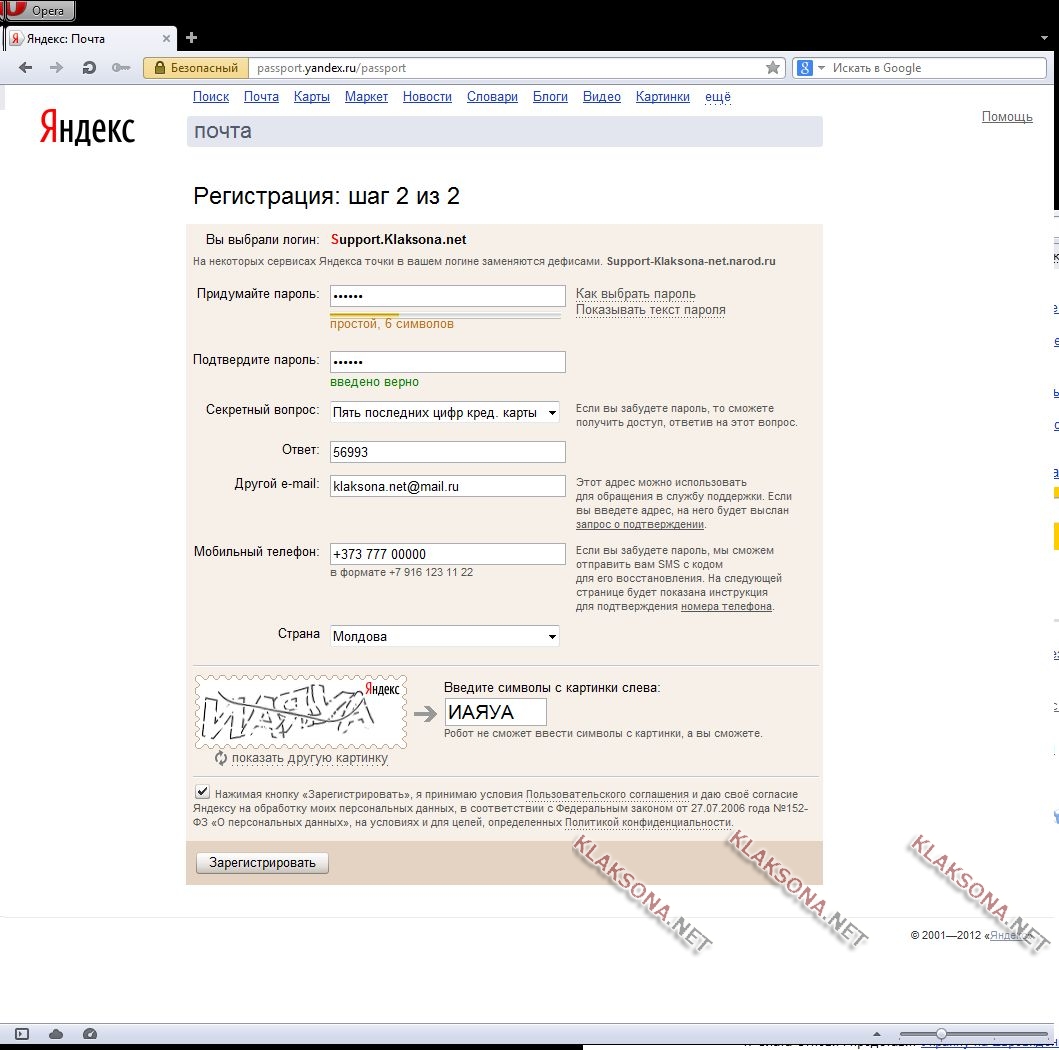Open a new tab with the plus button
1059x1050 pixels.
click(191, 38)
